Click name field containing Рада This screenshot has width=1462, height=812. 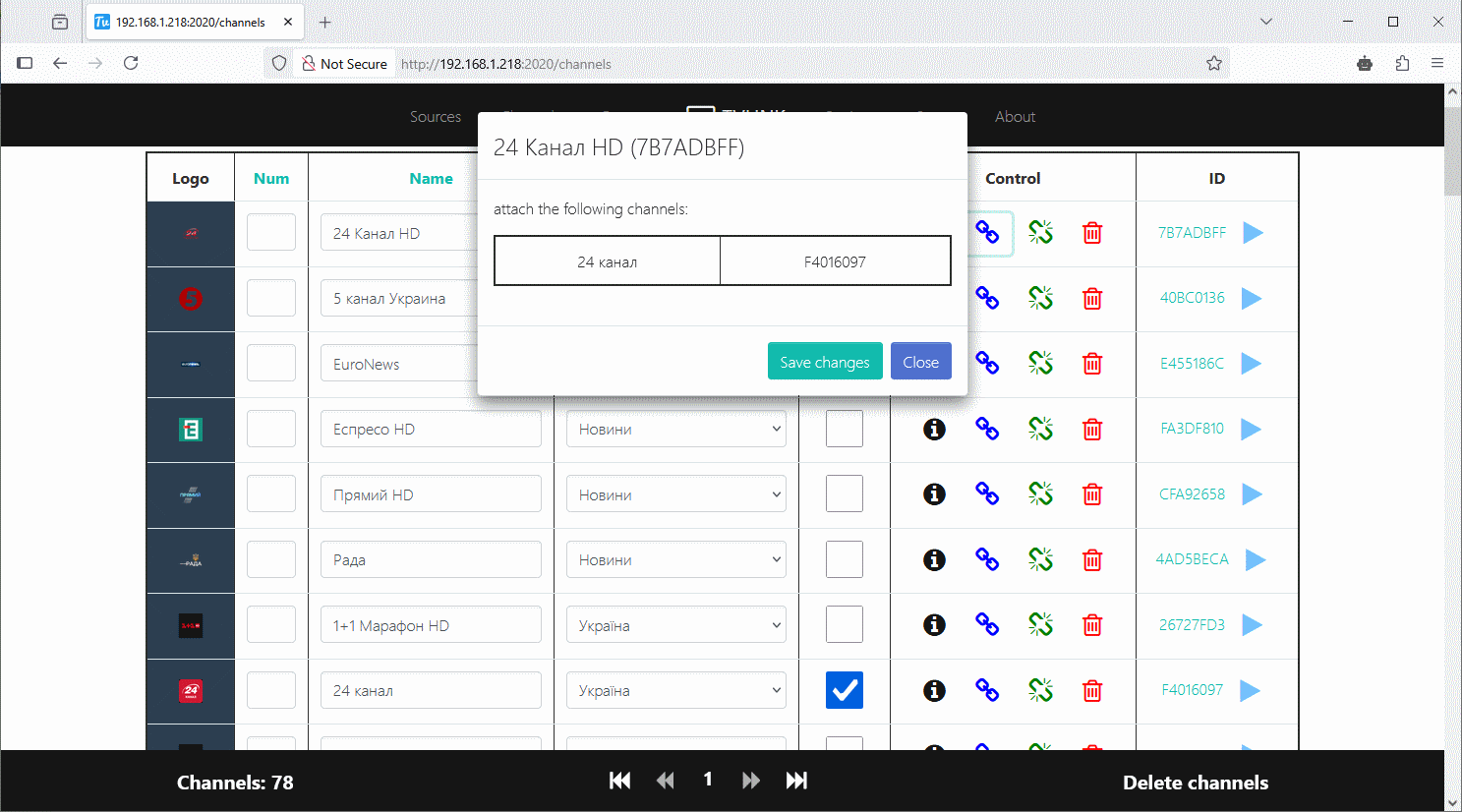tap(431, 559)
